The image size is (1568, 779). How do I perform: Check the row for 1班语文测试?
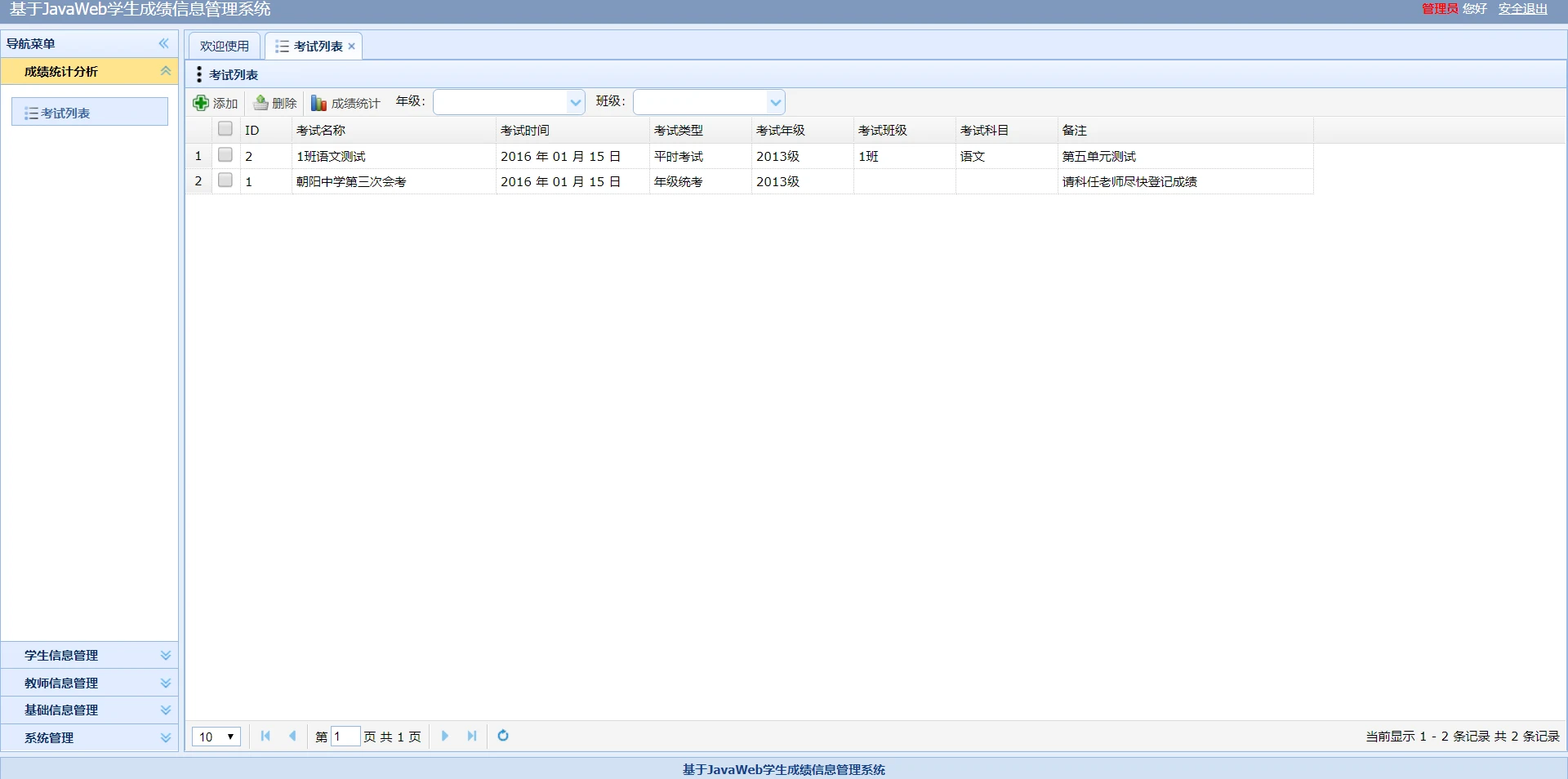click(x=225, y=155)
